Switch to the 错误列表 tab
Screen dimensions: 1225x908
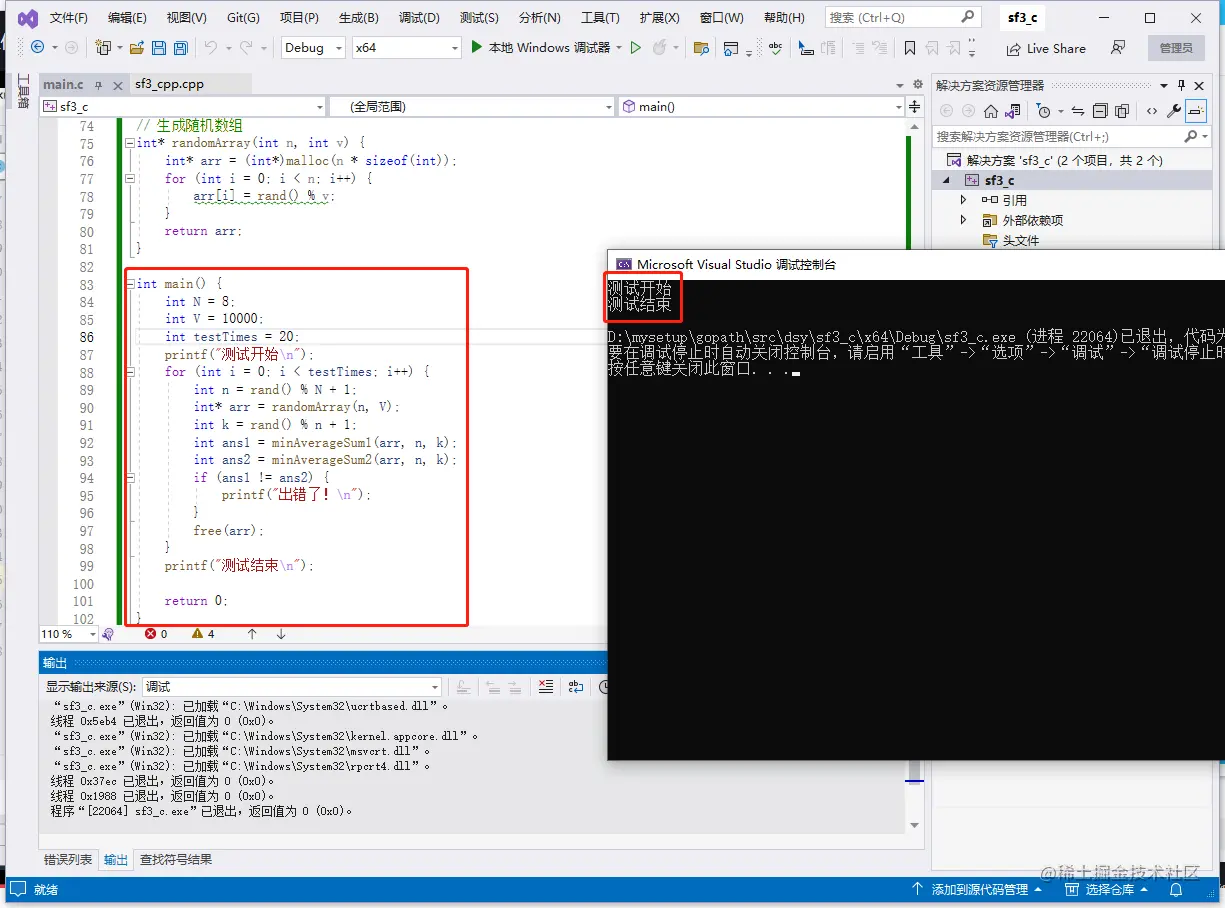point(68,859)
